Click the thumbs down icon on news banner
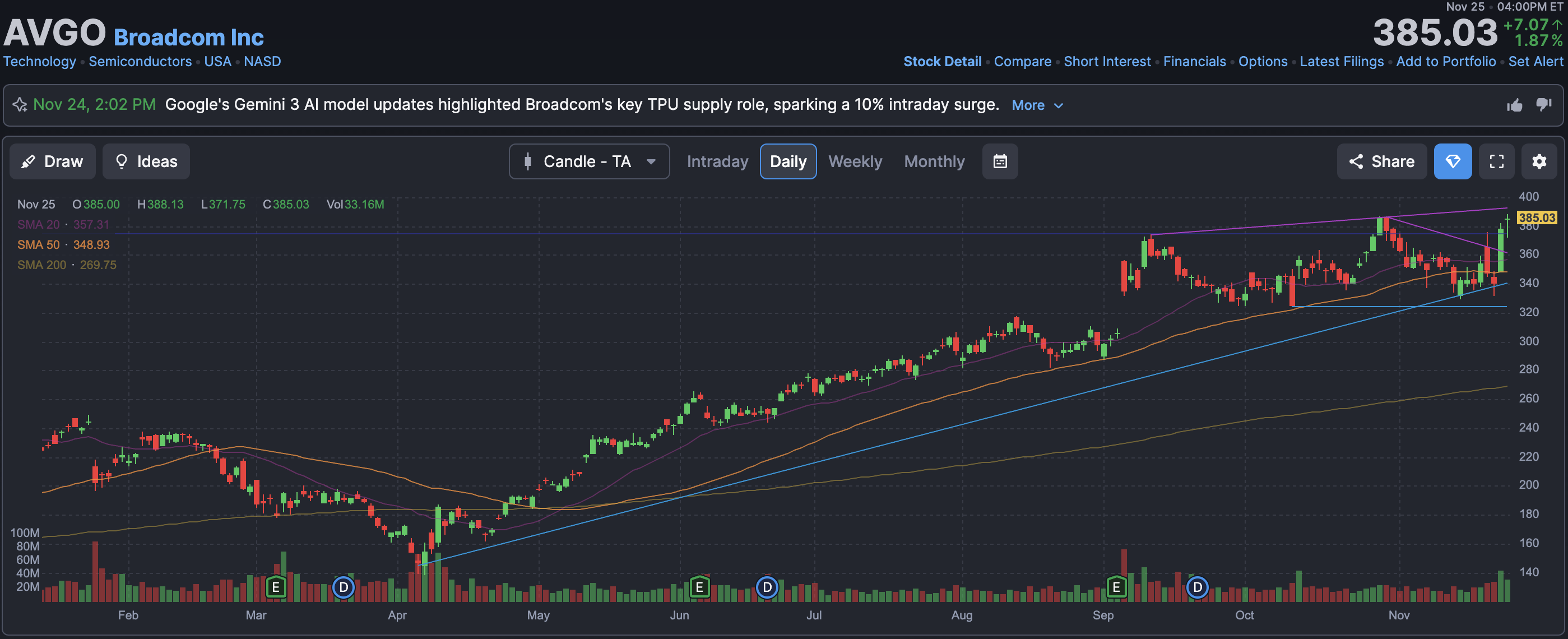The image size is (1568, 639). pyautogui.click(x=1544, y=105)
